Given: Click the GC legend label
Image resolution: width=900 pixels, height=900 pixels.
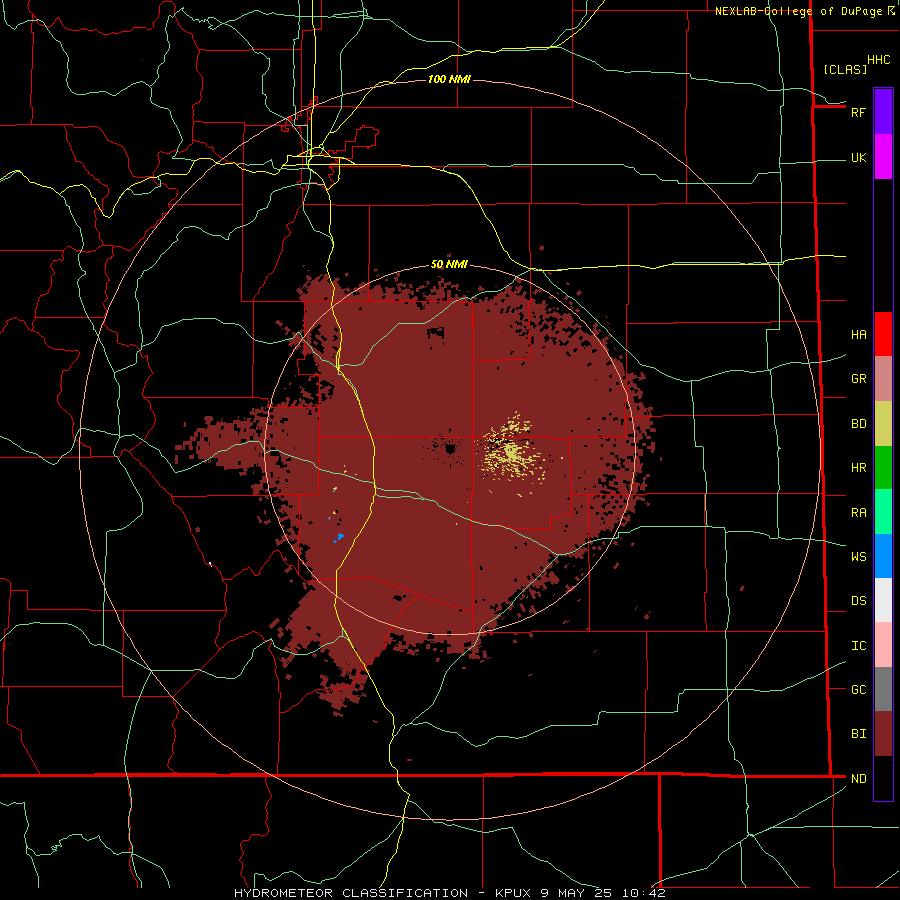Looking at the screenshot, I should (x=858, y=689).
